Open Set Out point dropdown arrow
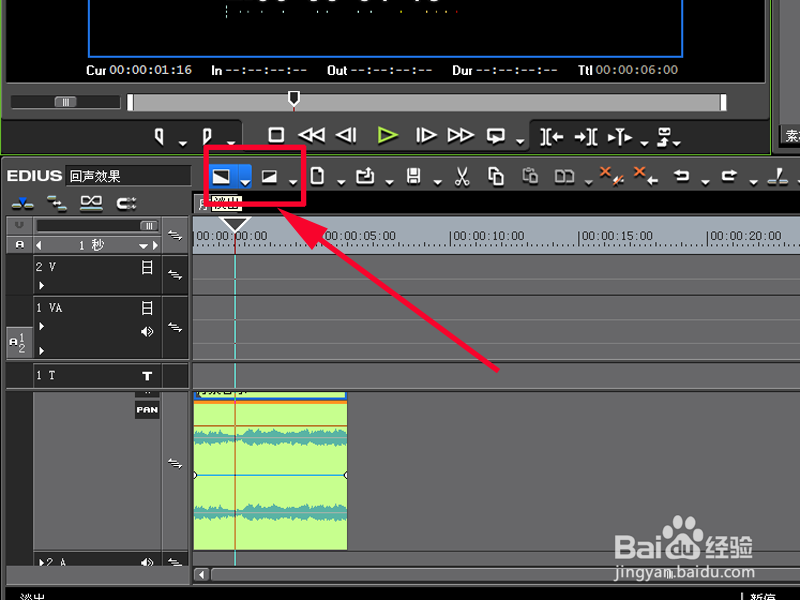 (231, 143)
